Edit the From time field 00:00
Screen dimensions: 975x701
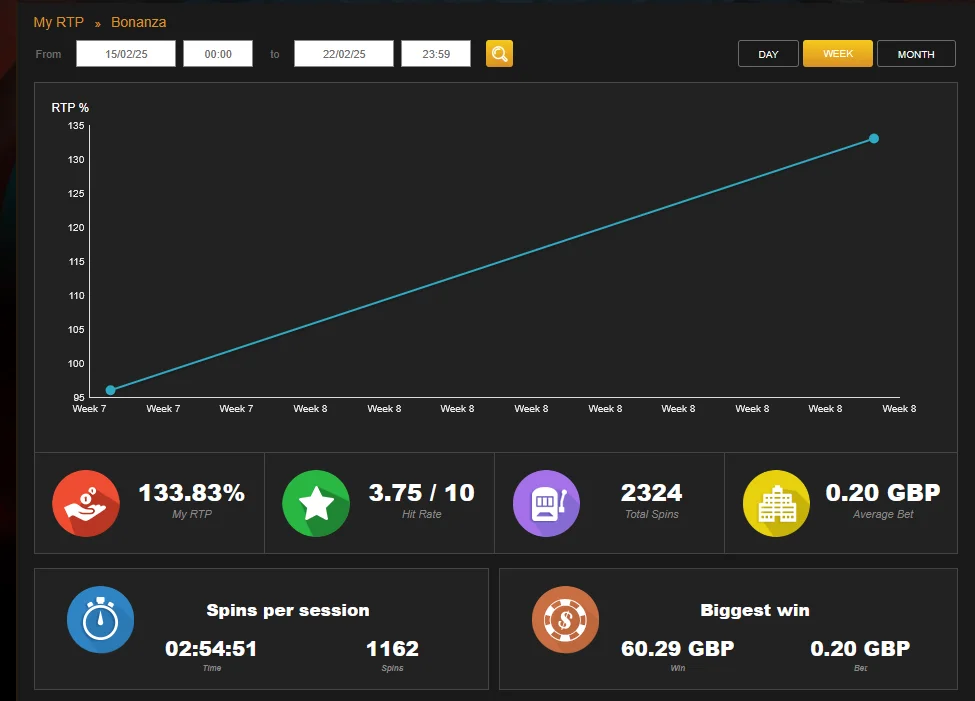pos(218,53)
